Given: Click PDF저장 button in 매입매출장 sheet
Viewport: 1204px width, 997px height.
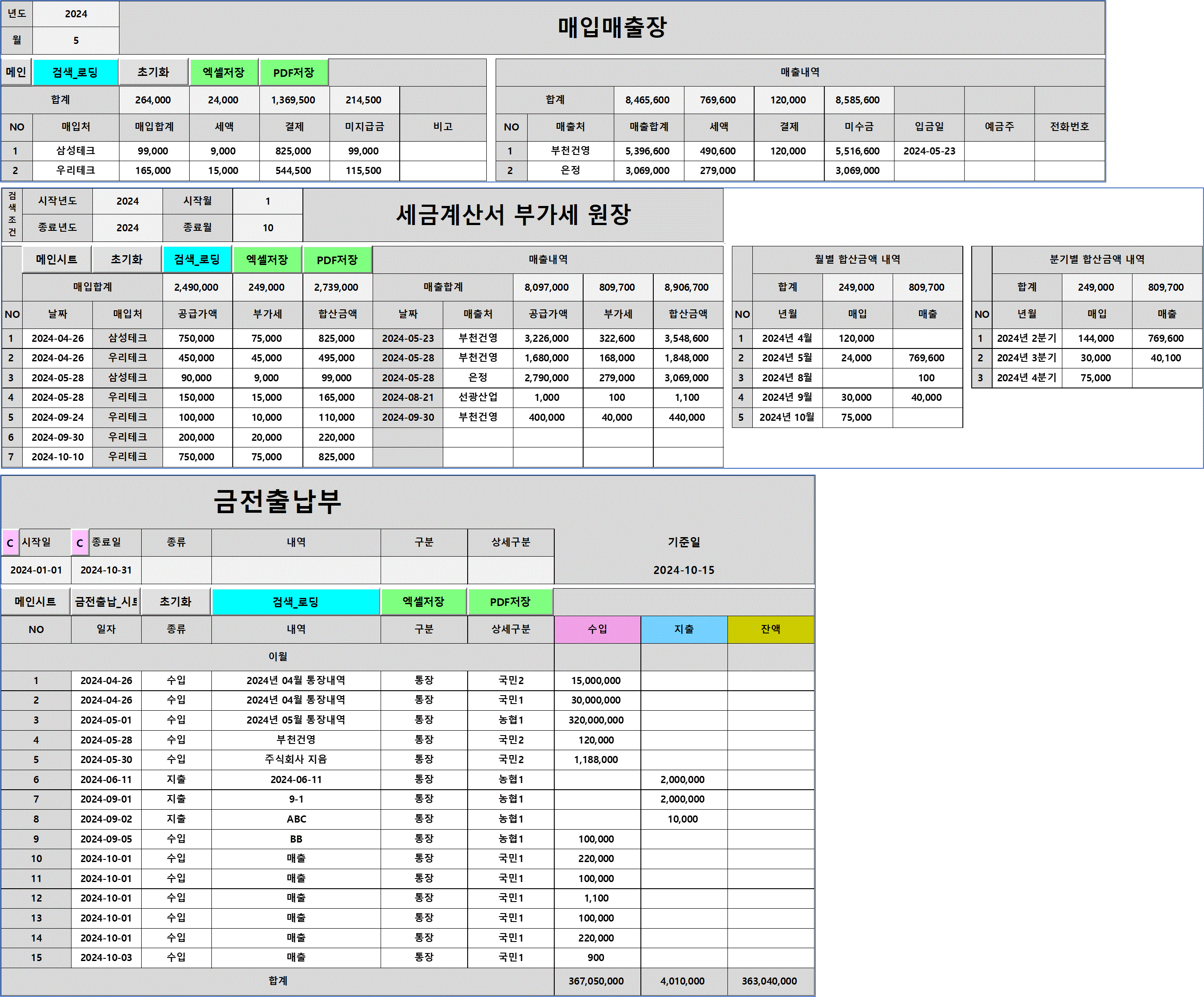Looking at the screenshot, I should (294, 72).
